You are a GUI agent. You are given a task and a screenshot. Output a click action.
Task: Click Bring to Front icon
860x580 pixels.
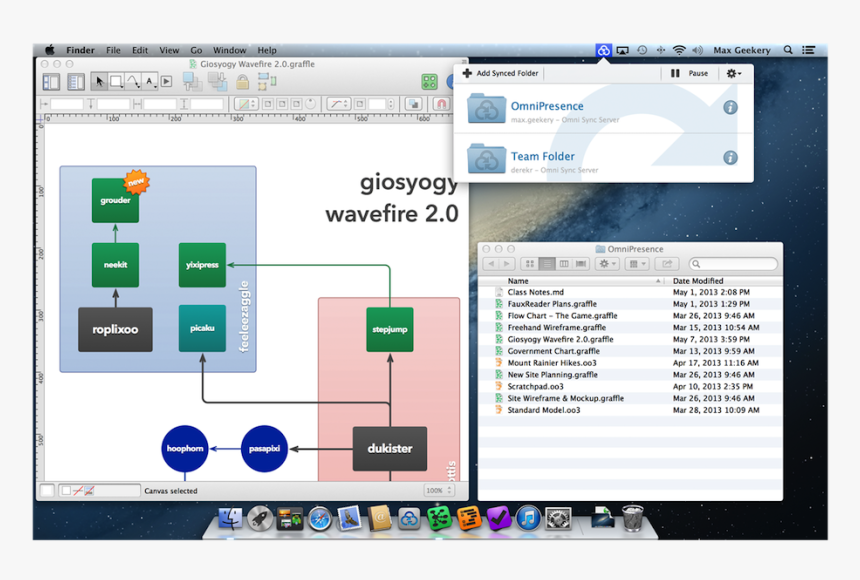coord(193,82)
